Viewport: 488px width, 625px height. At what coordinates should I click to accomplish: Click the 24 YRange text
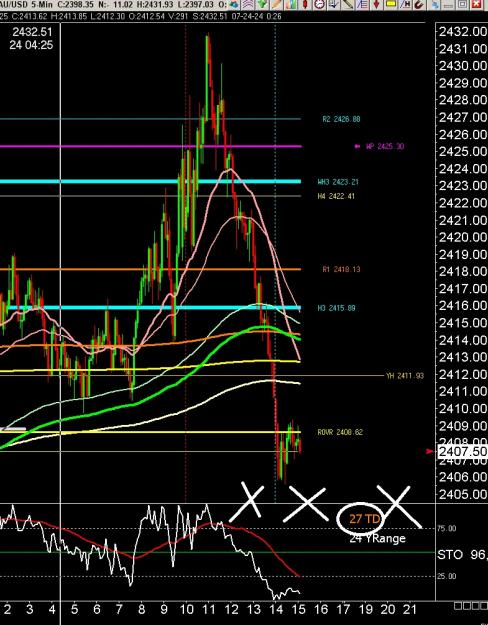click(377, 538)
